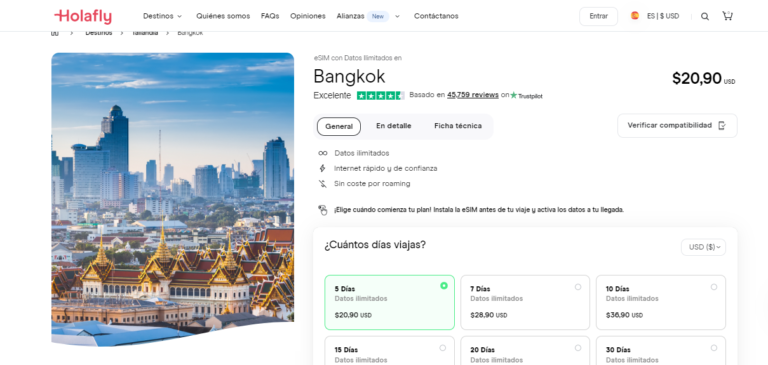This screenshot has width=768, height=365.
Task: Open the shopping cart icon
Action: pyautogui.click(x=727, y=16)
